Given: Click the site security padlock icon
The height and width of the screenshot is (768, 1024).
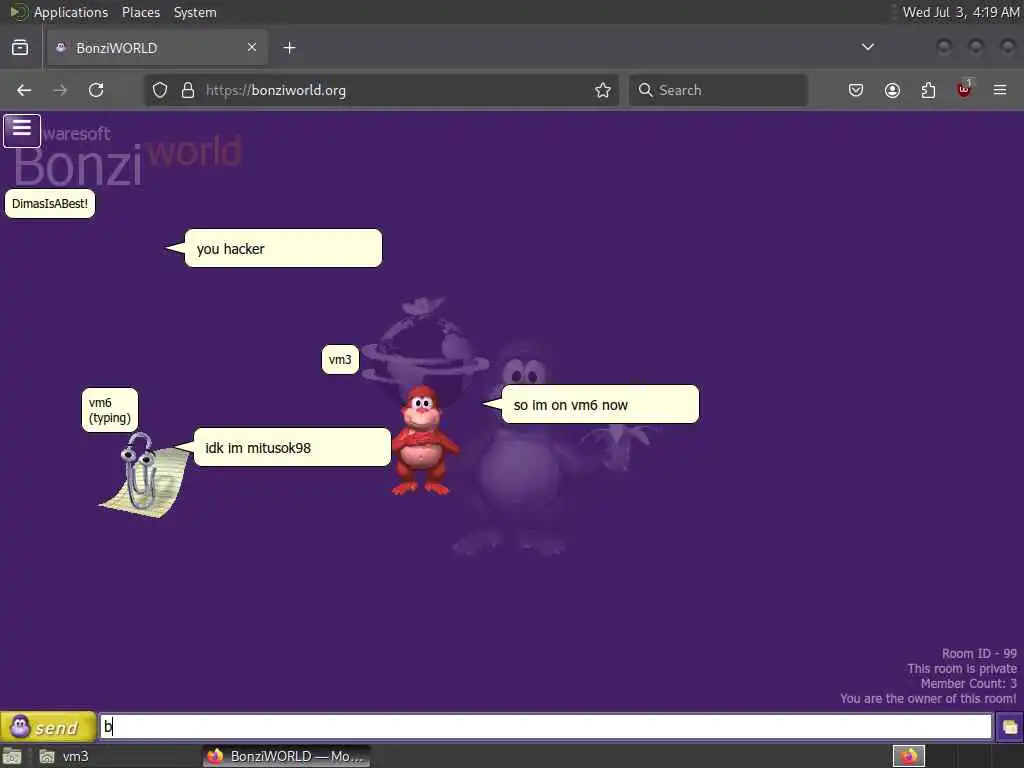Looking at the screenshot, I should click(x=188, y=90).
